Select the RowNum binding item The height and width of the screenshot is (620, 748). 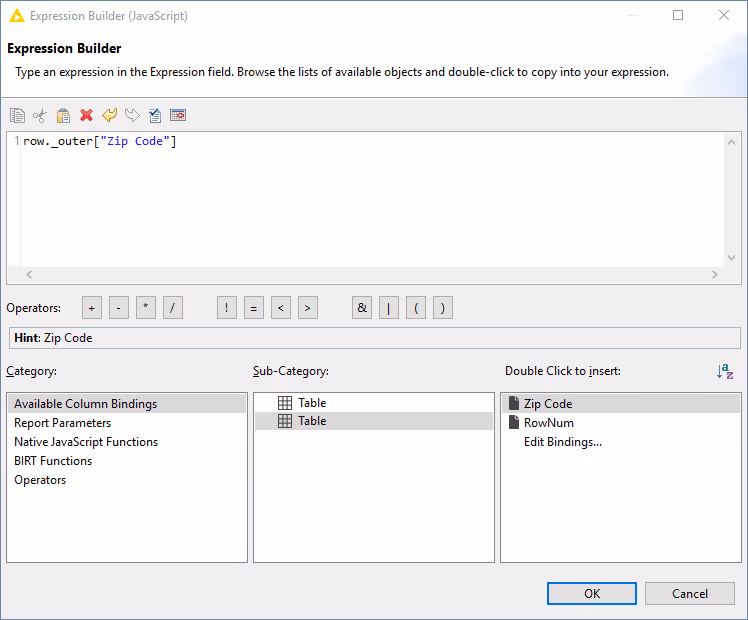548,423
